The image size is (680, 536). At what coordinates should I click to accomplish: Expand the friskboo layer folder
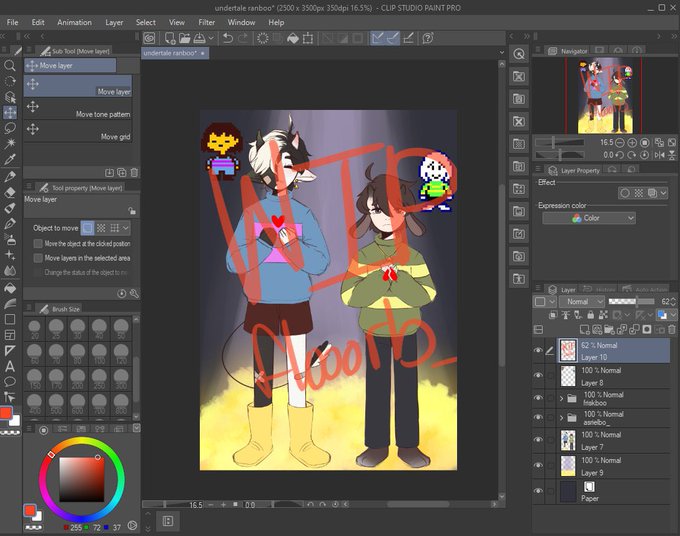point(562,398)
